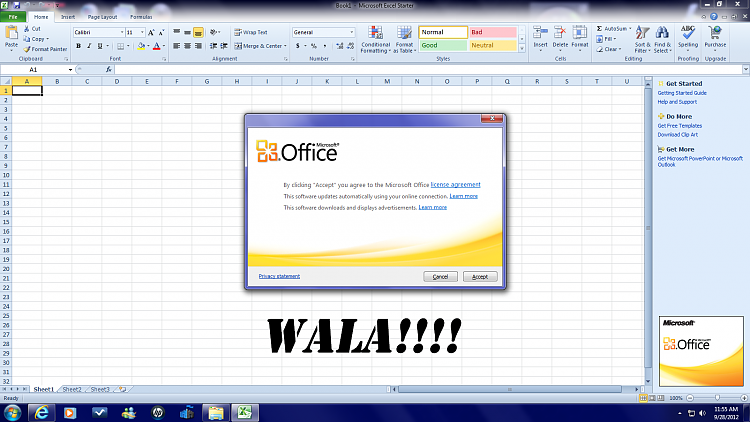750x422 pixels.
Task: Open Sort & Filter menu
Action: click(x=642, y=40)
